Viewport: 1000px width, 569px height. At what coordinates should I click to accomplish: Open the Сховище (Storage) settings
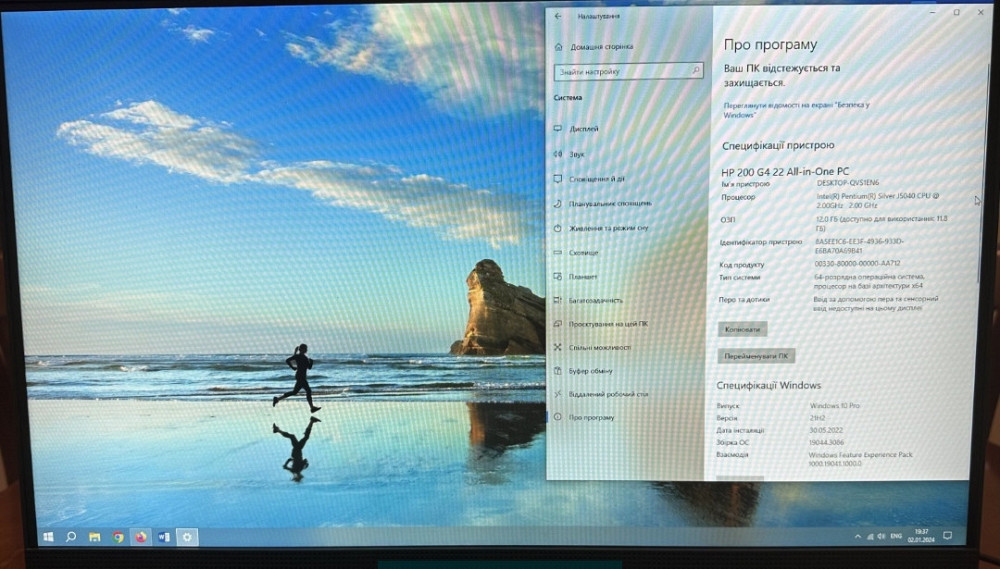pyautogui.click(x=584, y=252)
